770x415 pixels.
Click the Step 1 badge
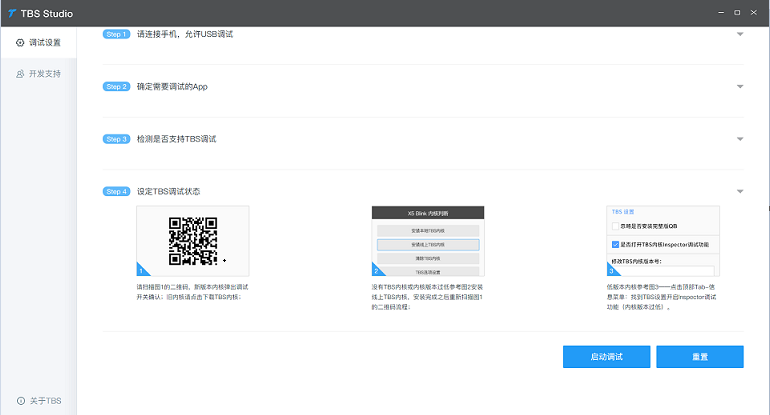[x=116, y=35]
